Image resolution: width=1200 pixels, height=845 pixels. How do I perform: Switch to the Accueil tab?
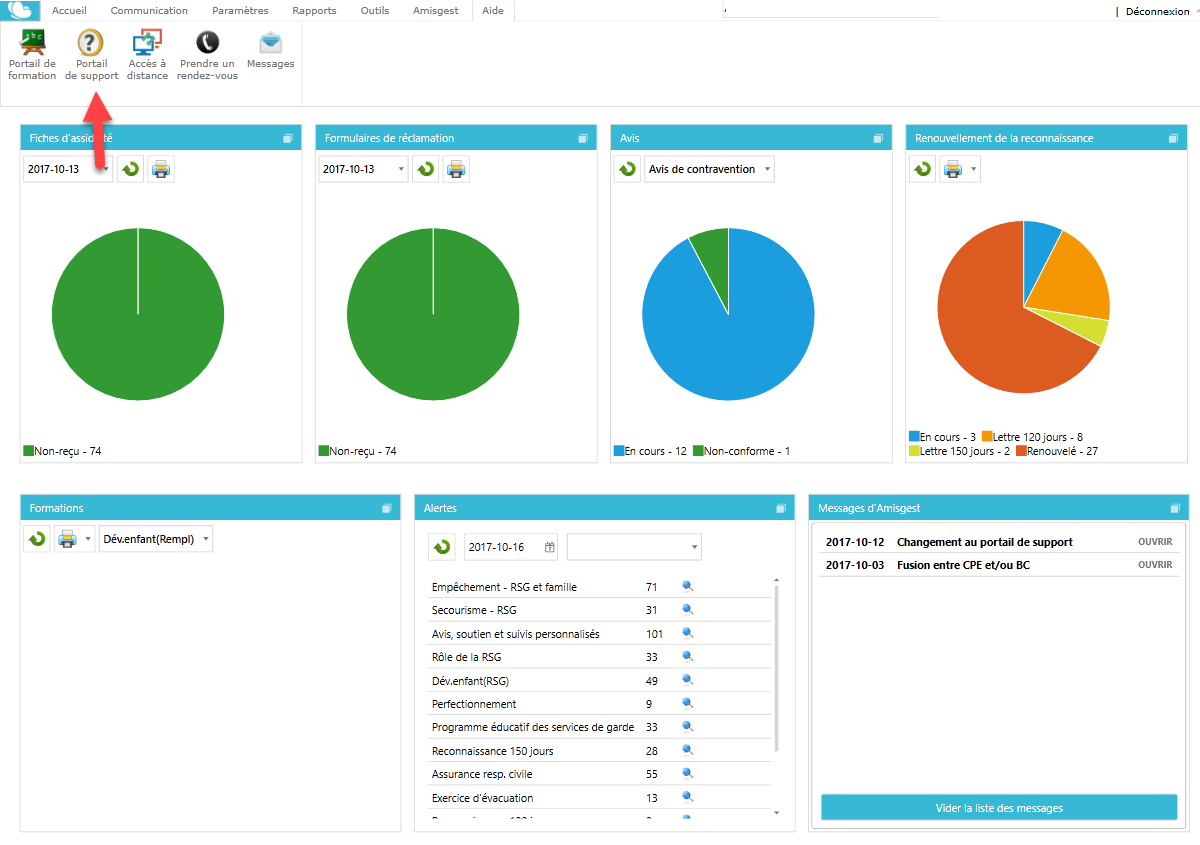point(69,11)
